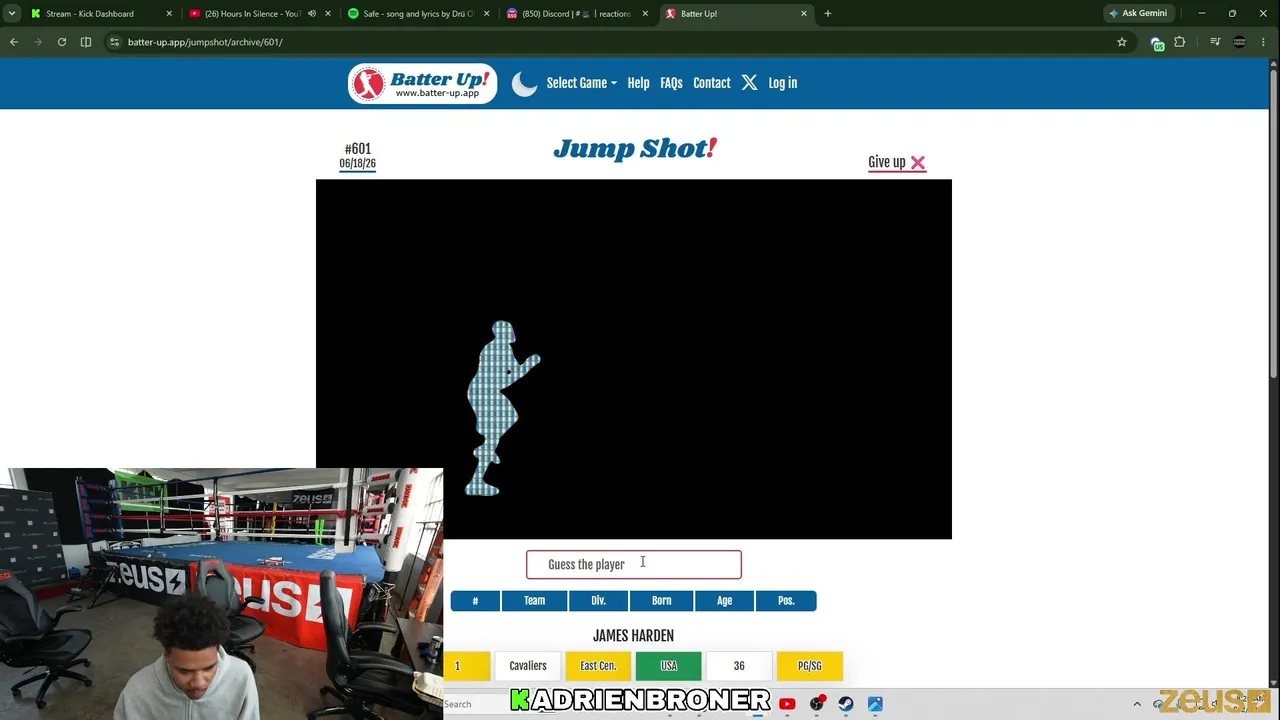Open the Chrome three-dot menu
Image resolution: width=1280 pixels, height=720 pixels.
click(x=1264, y=42)
